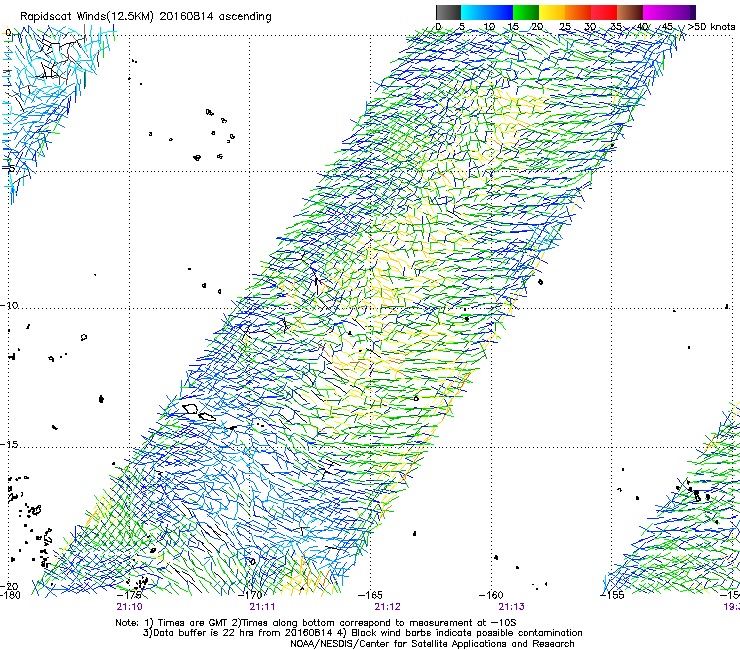Click the cyan-blue 5-15 knots legend band

click(x=487, y=12)
